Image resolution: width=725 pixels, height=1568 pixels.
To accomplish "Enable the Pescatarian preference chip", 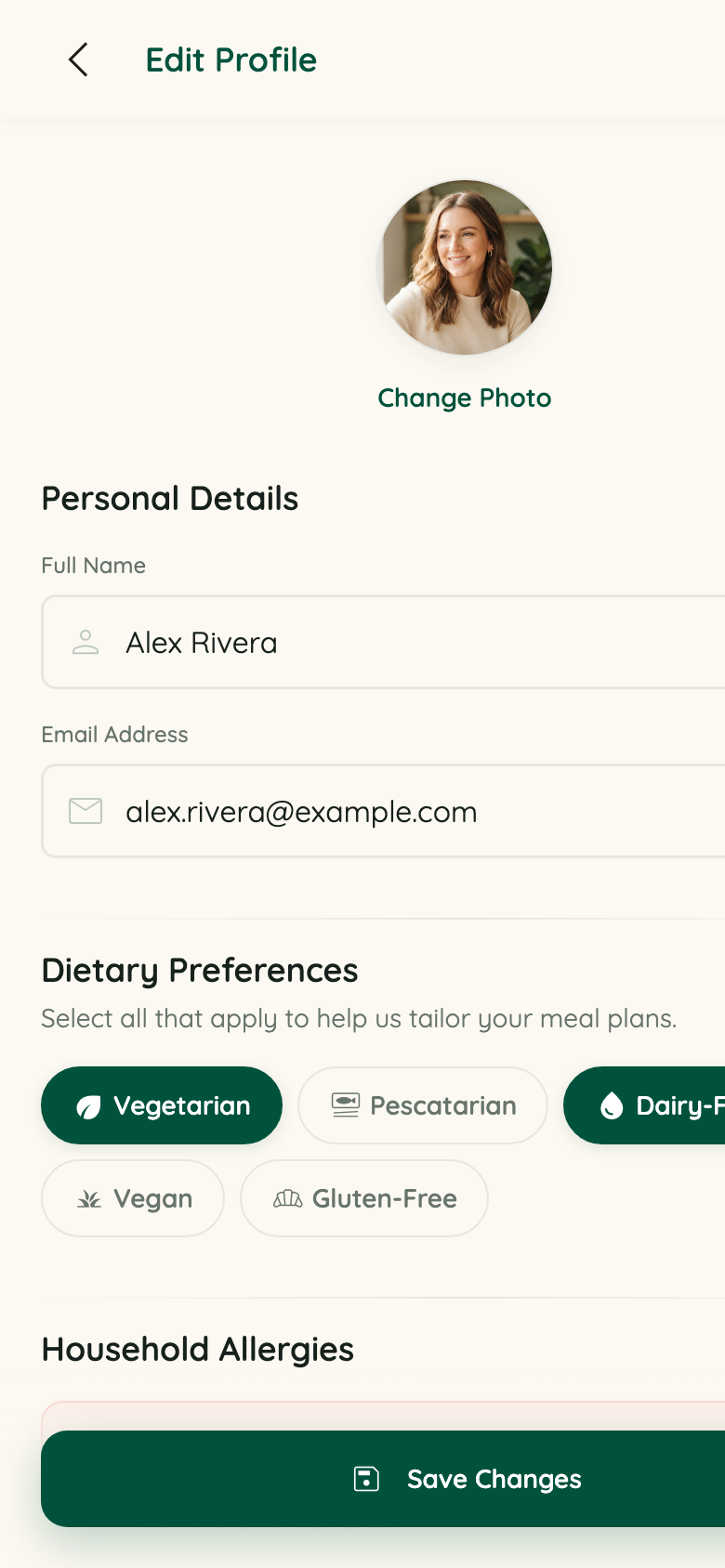I will pos(423,1105).
